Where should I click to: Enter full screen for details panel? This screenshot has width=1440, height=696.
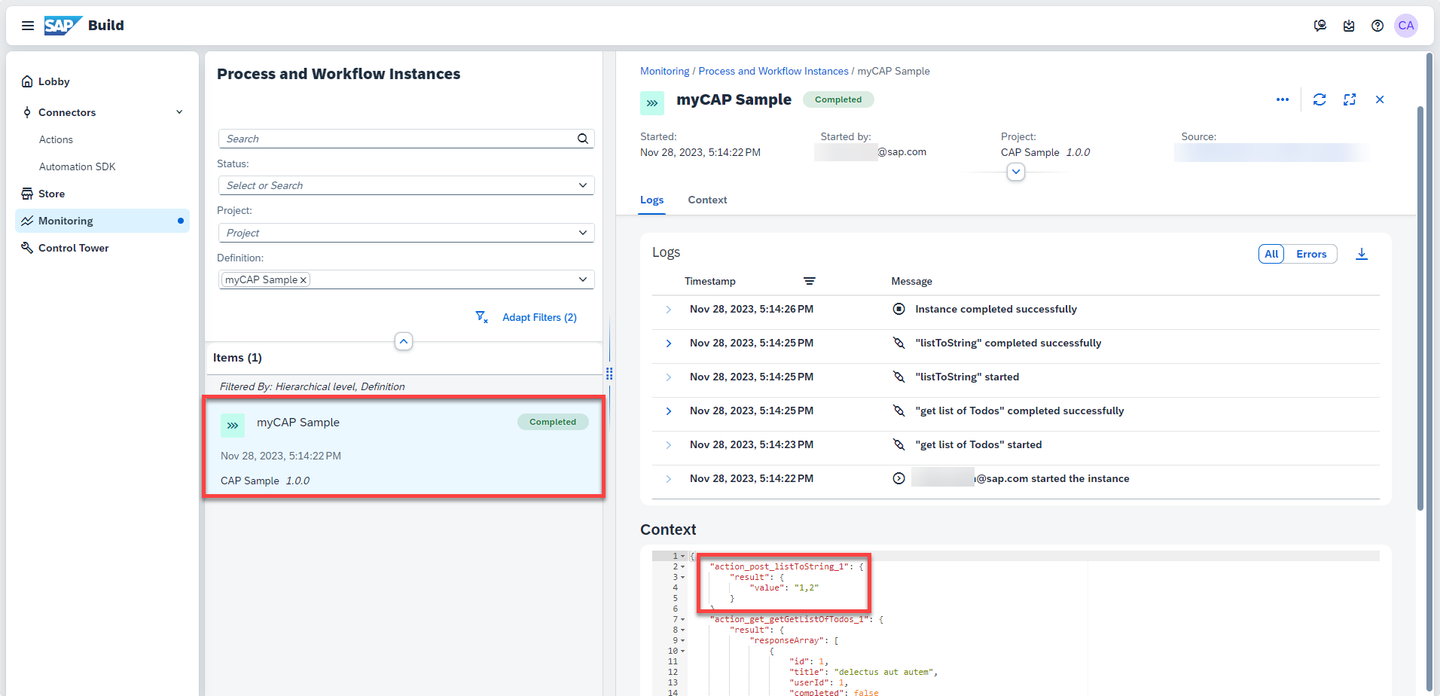(1350, 100)
